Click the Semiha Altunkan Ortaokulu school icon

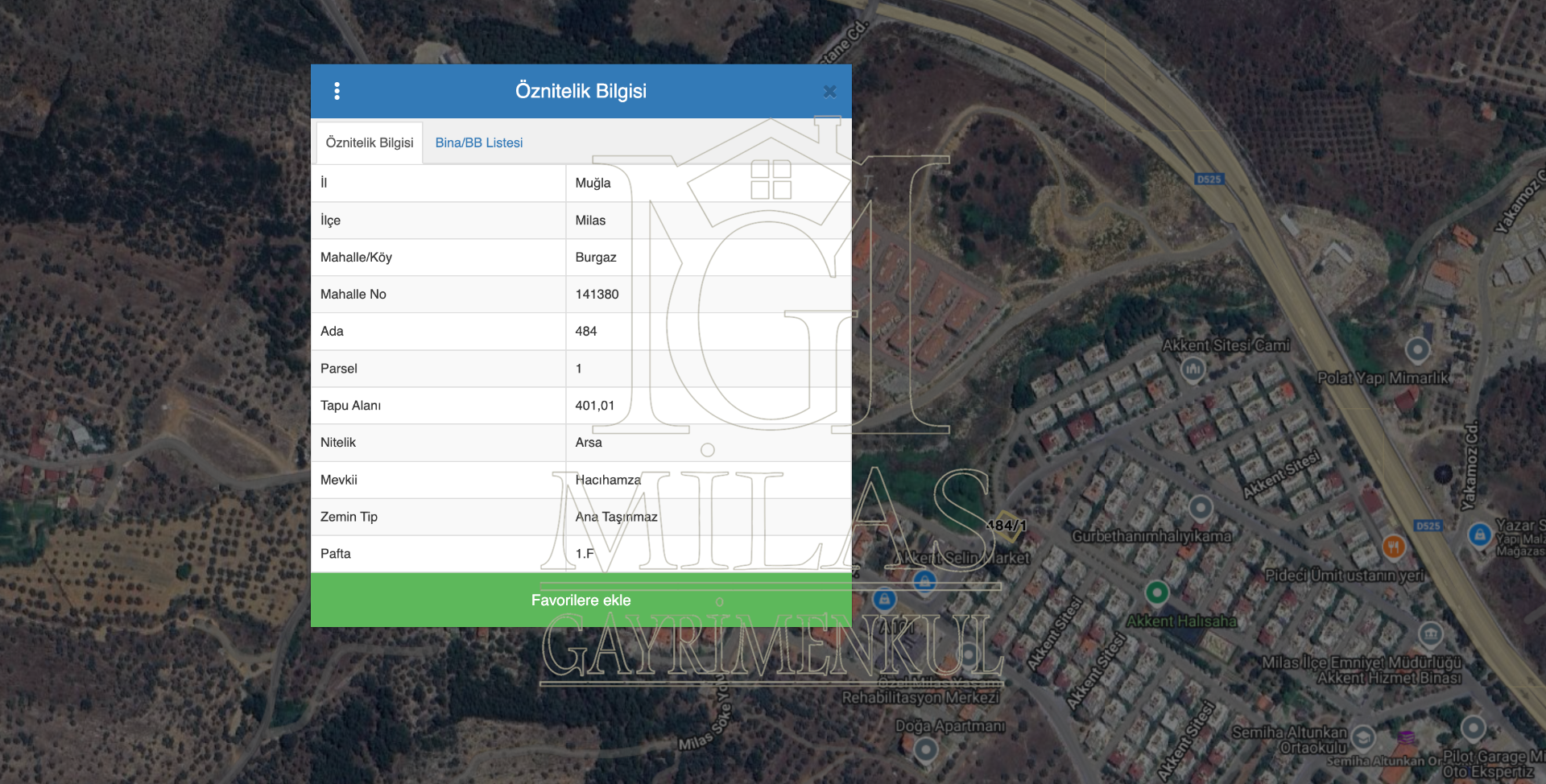1362,737
